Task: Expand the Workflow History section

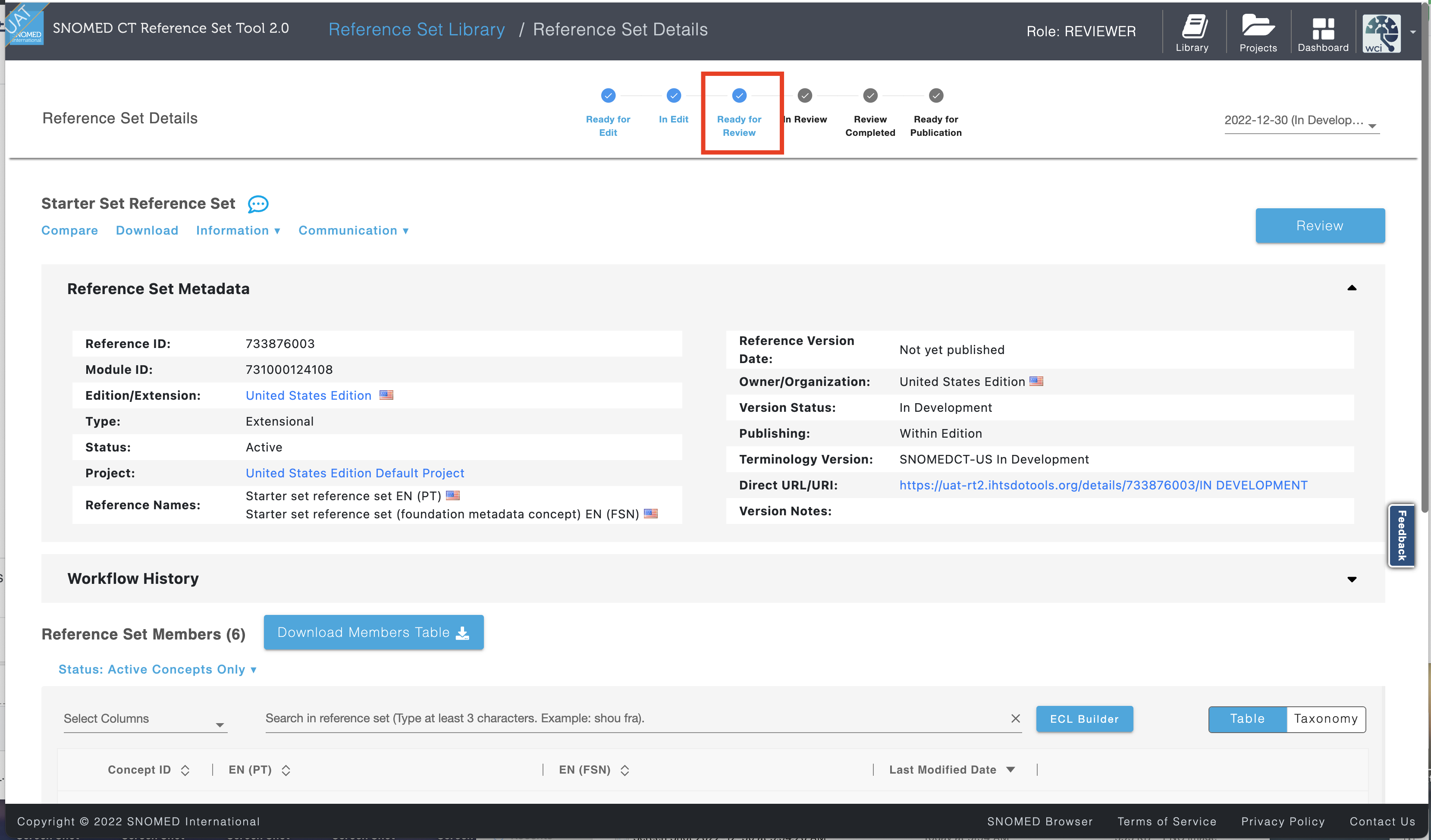Action: click(x=1352, y=579)
